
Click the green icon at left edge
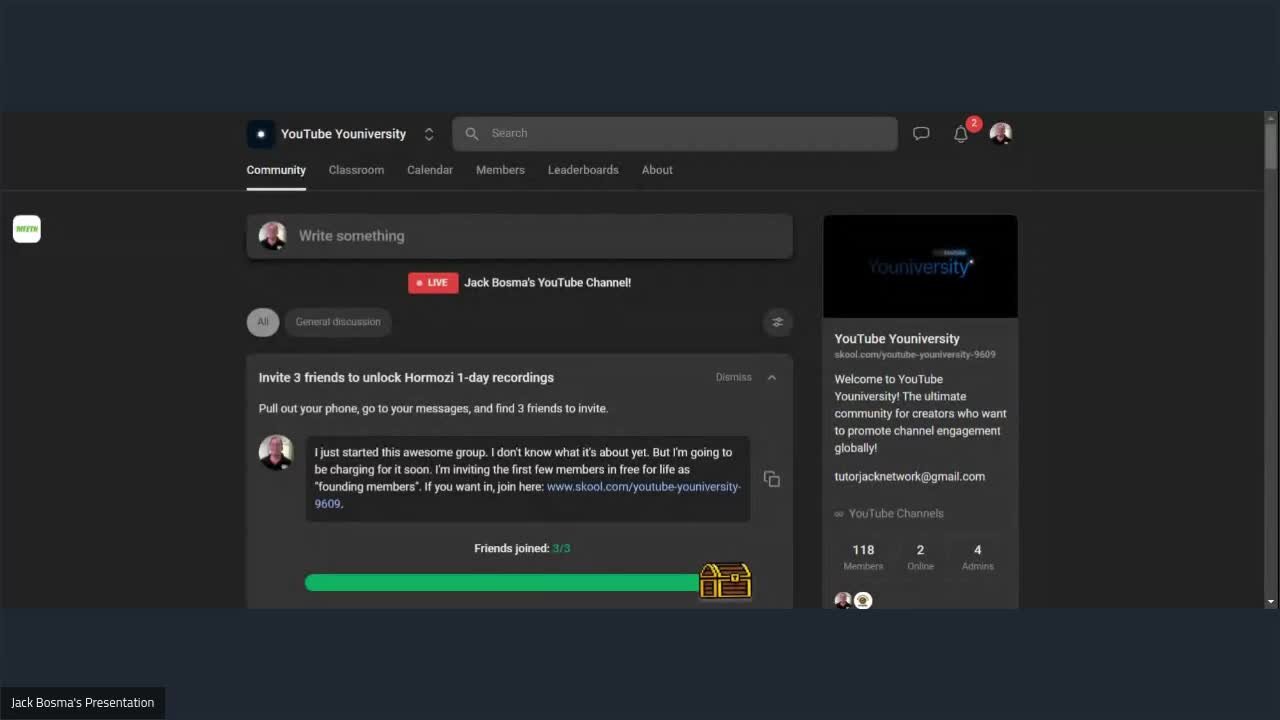click(x=27, y=229)
